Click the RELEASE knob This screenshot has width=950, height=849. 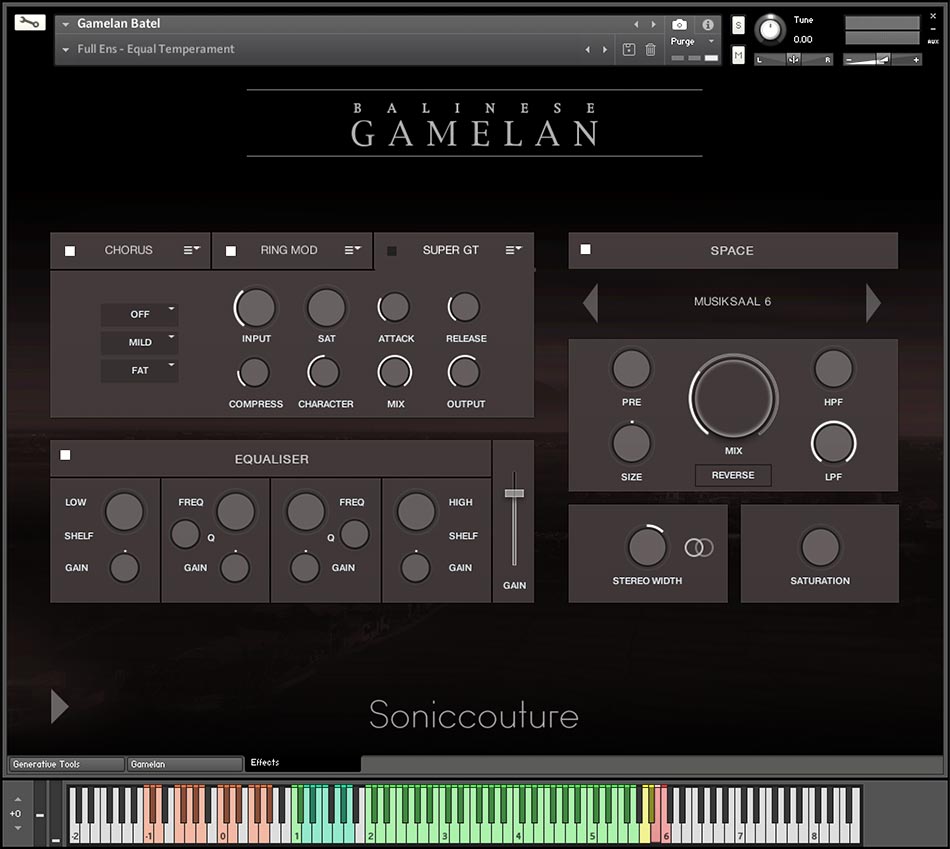click(x=465, y=307)
